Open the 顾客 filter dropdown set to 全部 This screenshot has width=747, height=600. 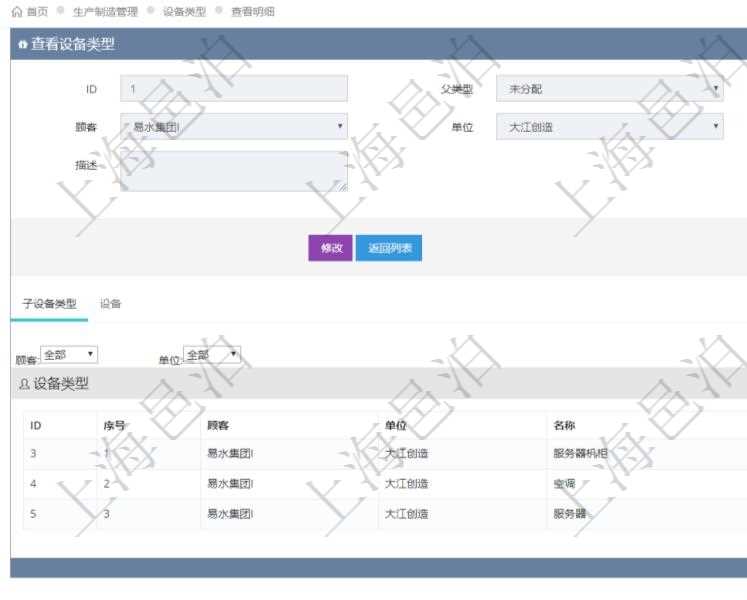click(x=69, y=355)
